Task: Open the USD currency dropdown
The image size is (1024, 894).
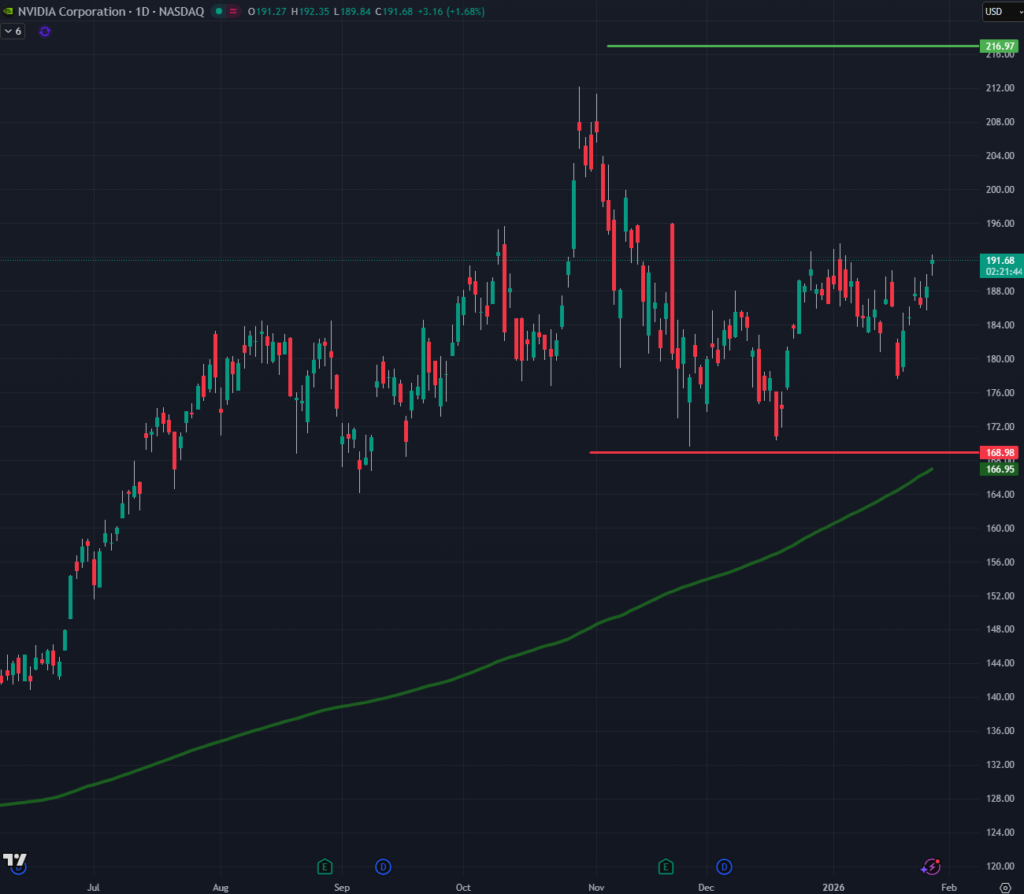Action: coord(1000,12)
